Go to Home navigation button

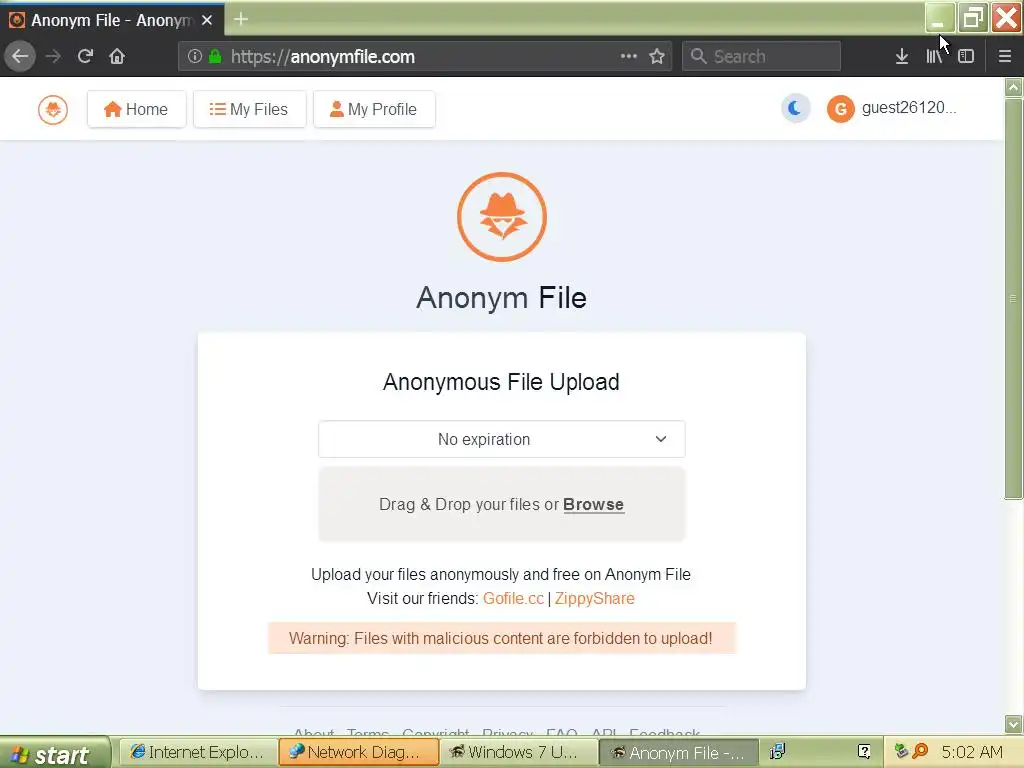pos(136,109)
